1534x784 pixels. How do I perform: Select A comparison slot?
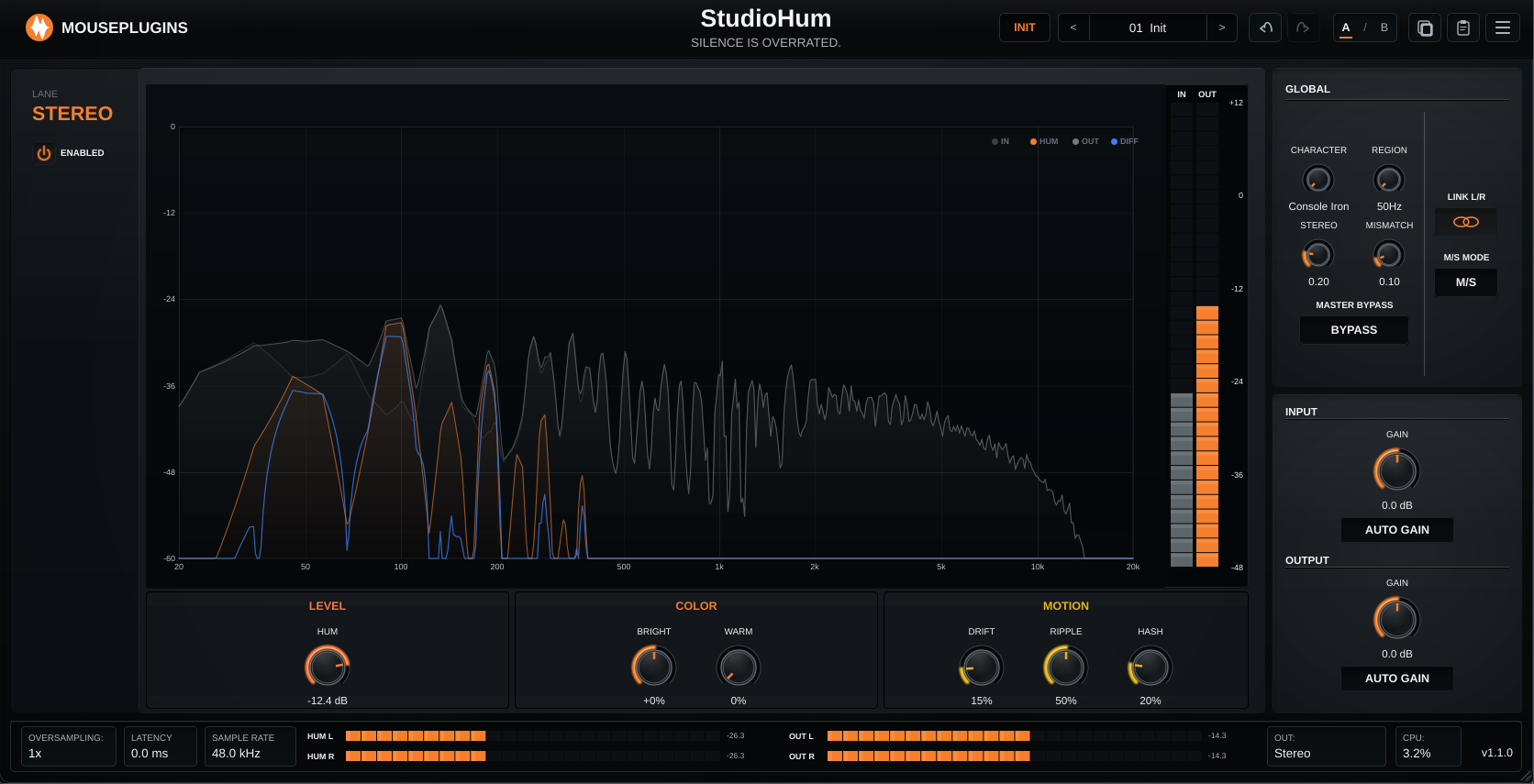(1346, 28)
